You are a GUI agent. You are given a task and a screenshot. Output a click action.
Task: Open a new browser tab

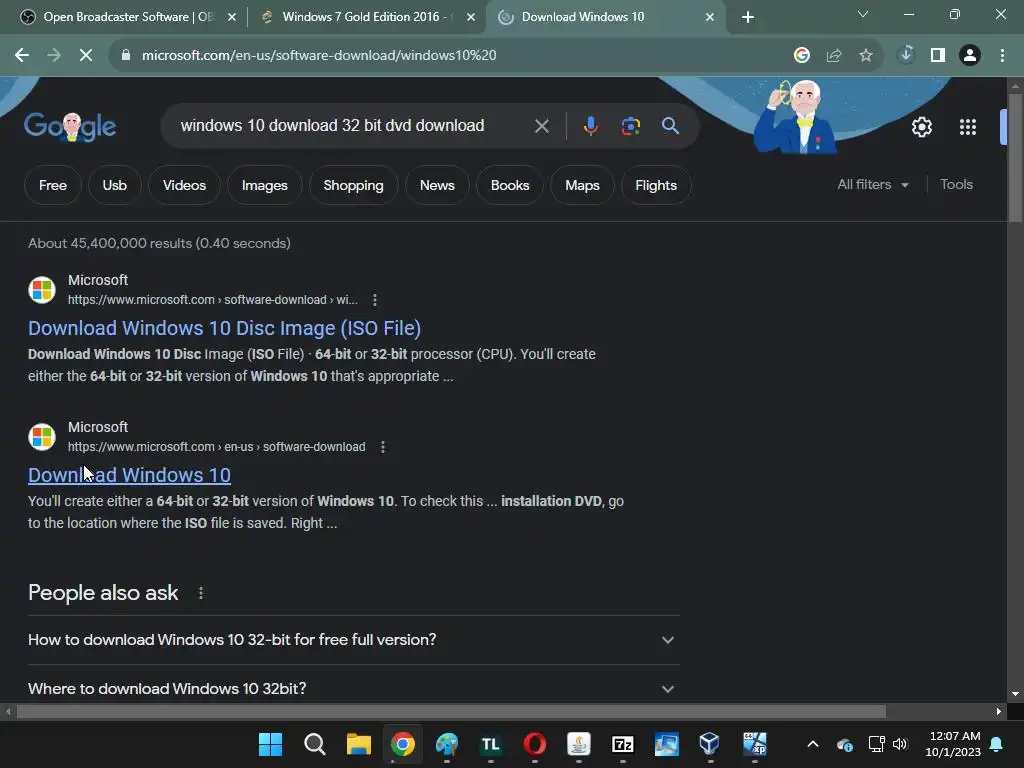[x=748, y=17]
